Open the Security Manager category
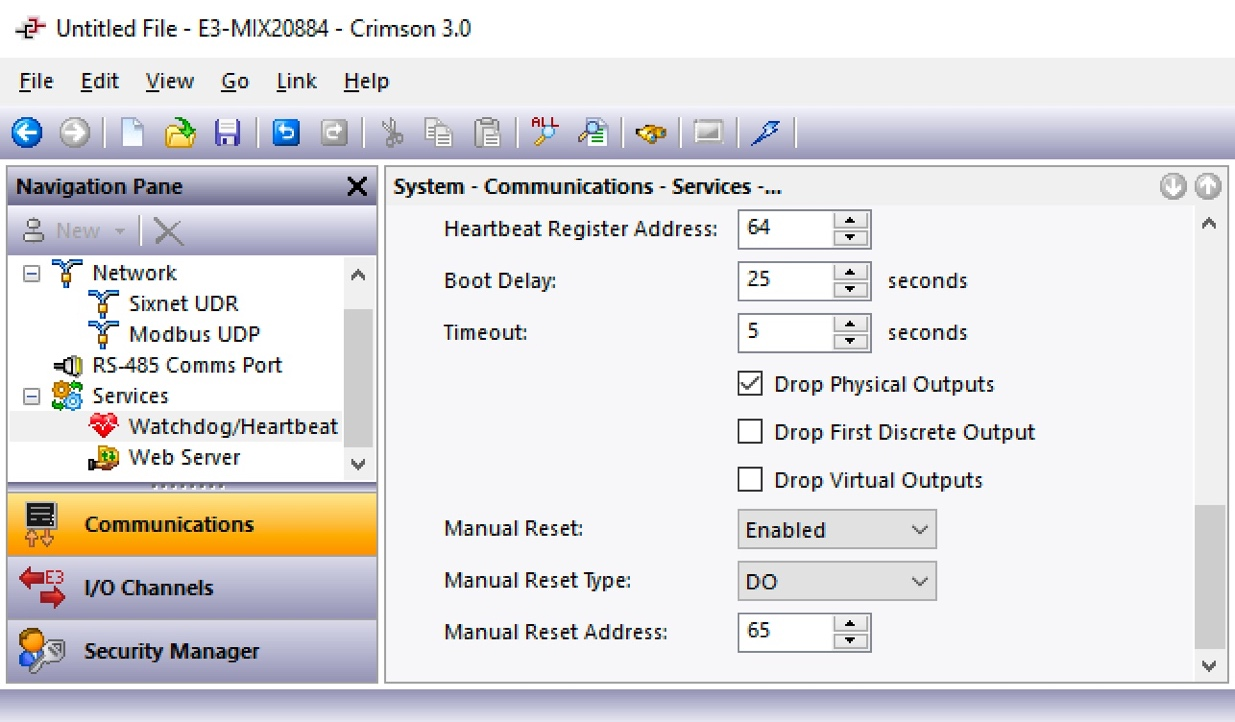 (192, 651)
